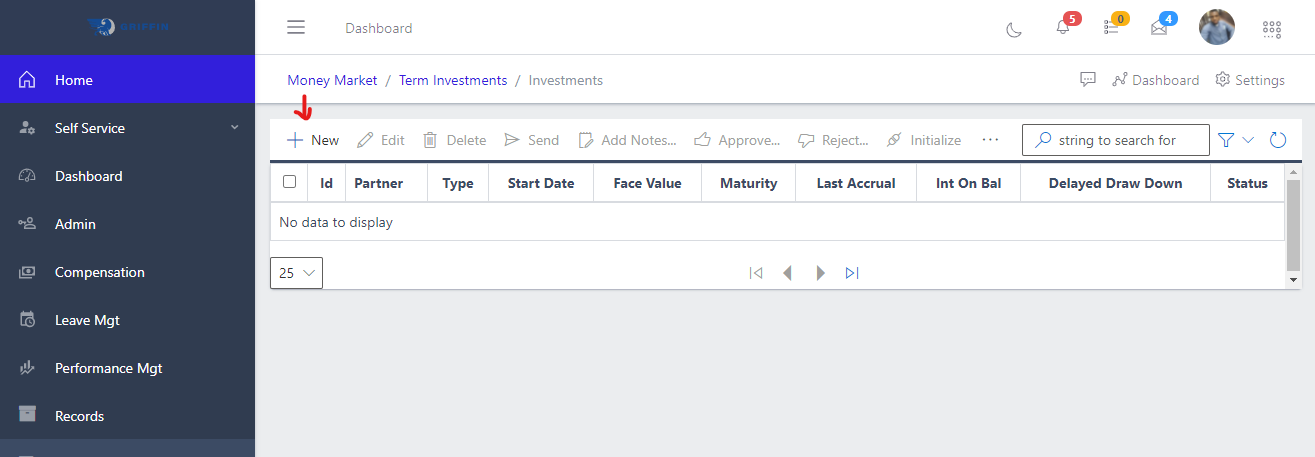This screenshot has width=1315, height=457.
Task: Open more actions ellipsis in toolbar
Action: (x=991, y=140)
